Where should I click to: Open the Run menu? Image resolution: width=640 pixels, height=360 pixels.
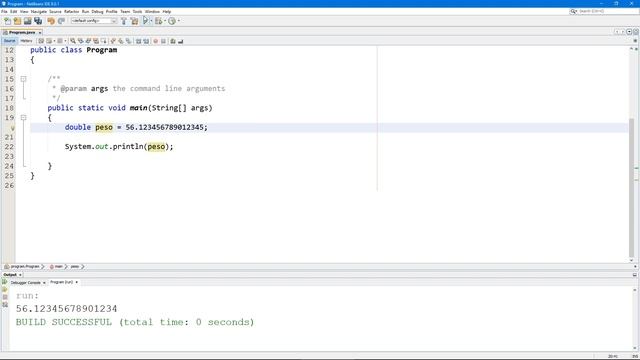pos(85,11)
